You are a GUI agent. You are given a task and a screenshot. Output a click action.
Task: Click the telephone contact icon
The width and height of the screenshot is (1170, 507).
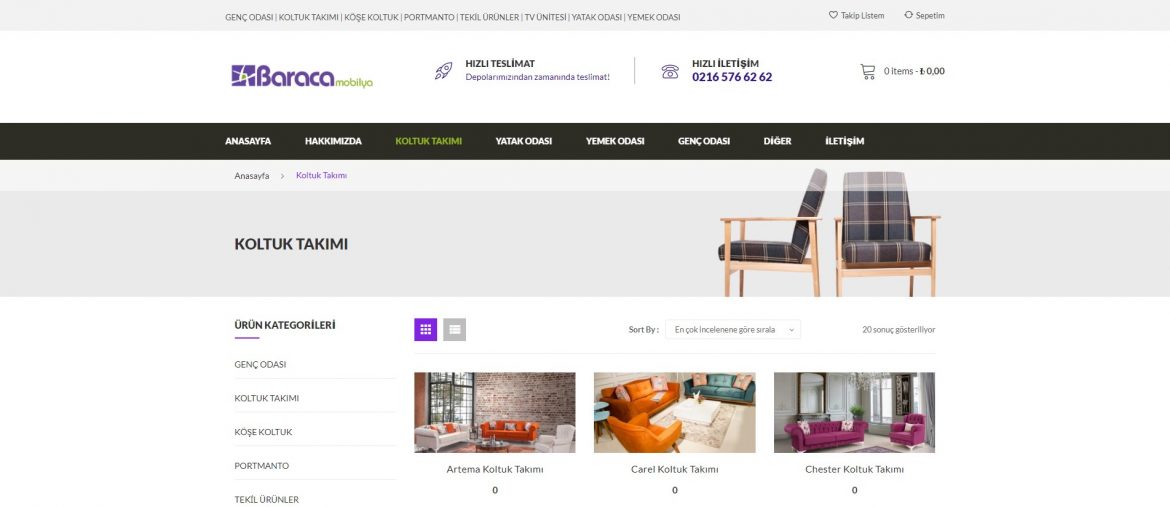point(670,72)
